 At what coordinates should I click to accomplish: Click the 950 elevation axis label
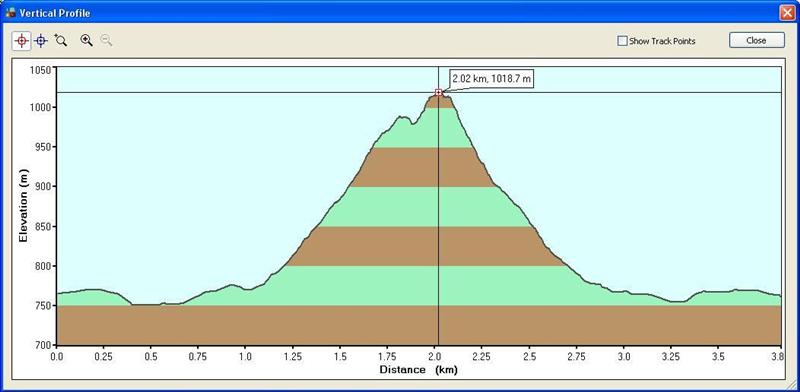click(44, 148)
